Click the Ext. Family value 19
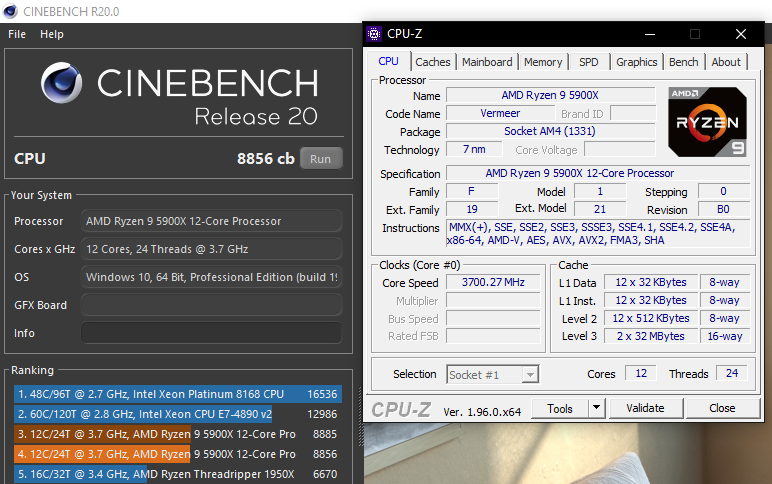This screenshot has width=772, height=484. (x=472, y=209)
